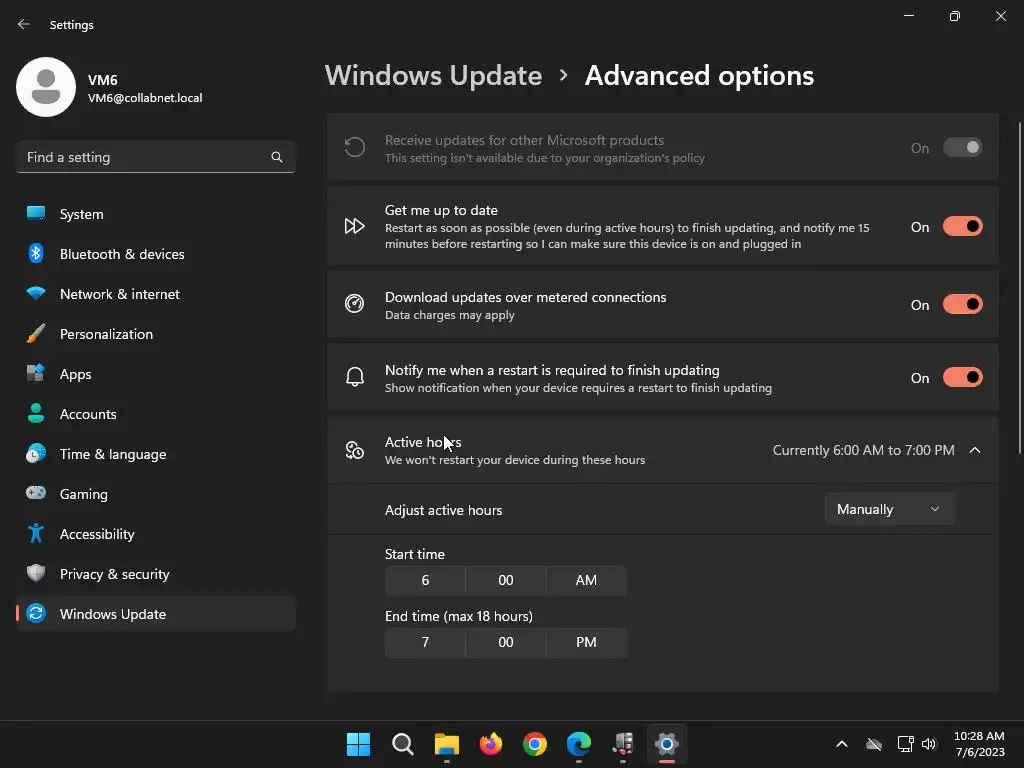Click the Time & language clock icon

36,453
